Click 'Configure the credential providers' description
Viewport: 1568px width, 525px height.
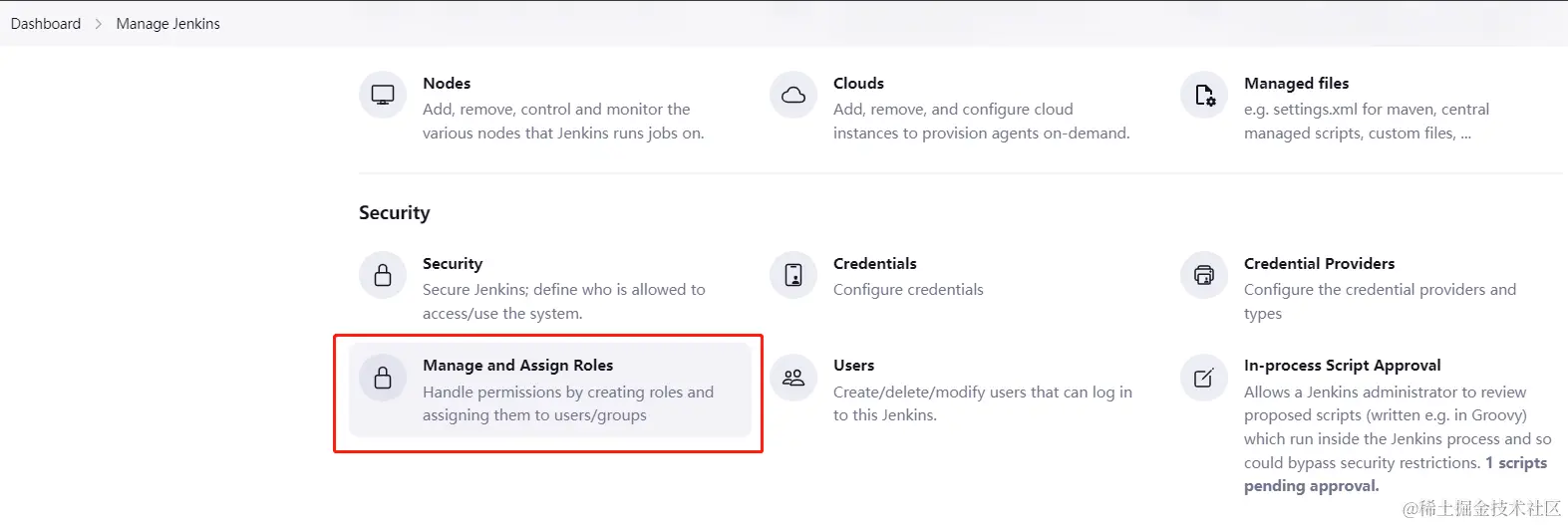click(x=1380, y=301)
